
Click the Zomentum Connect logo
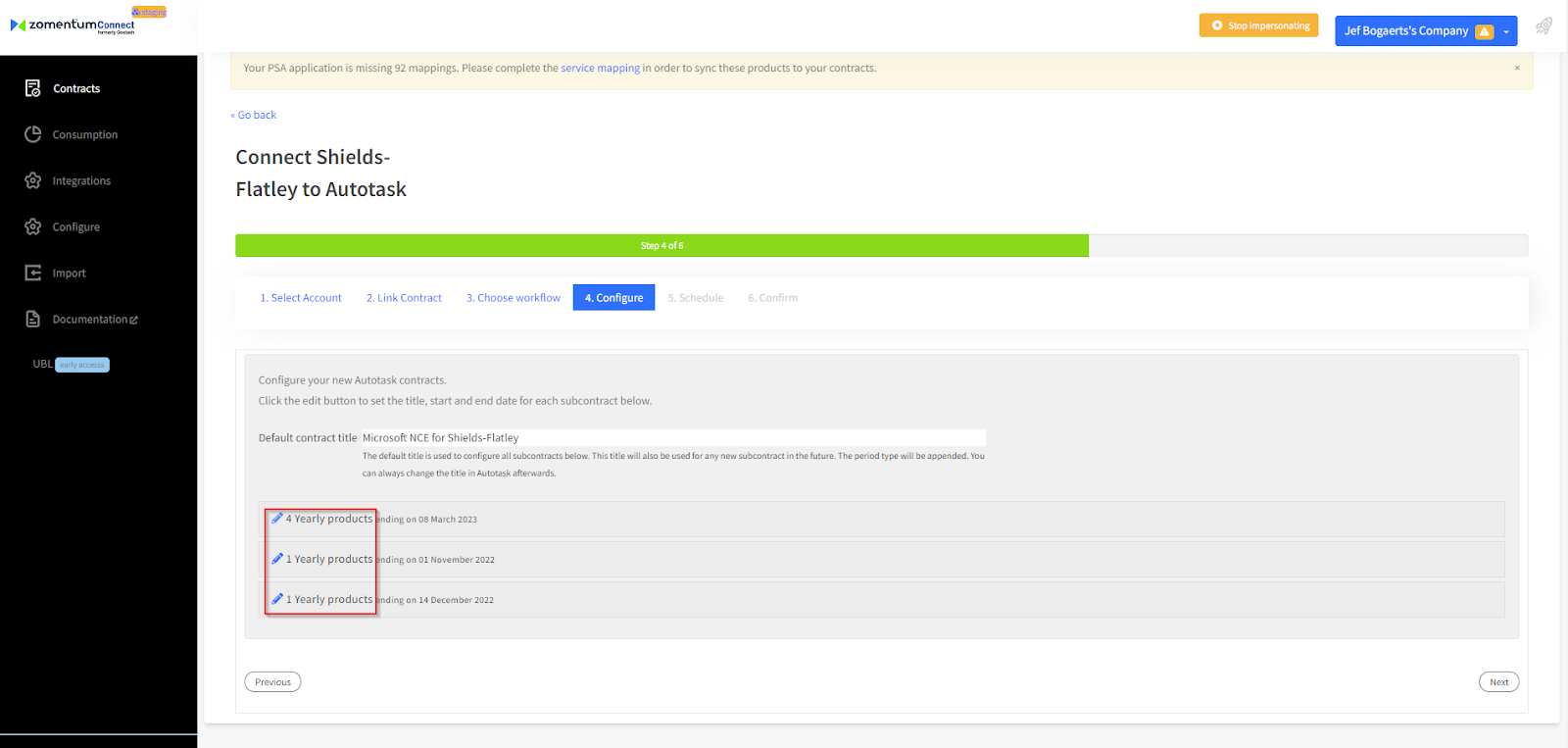point(73,25)
